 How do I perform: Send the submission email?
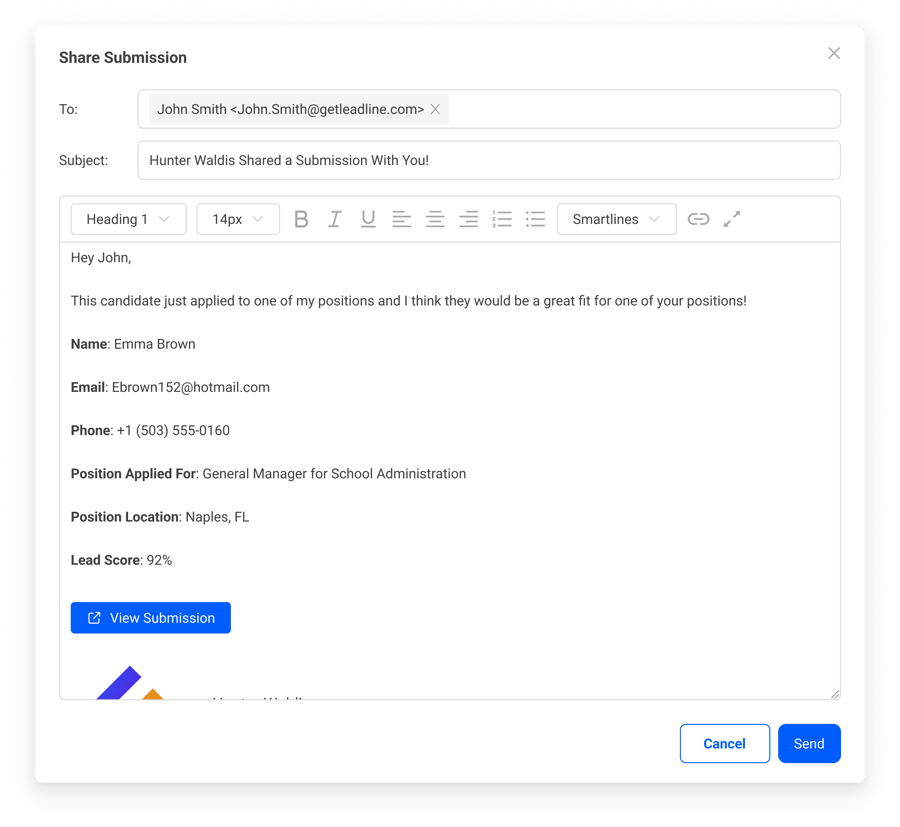click(x=809, y=743)
